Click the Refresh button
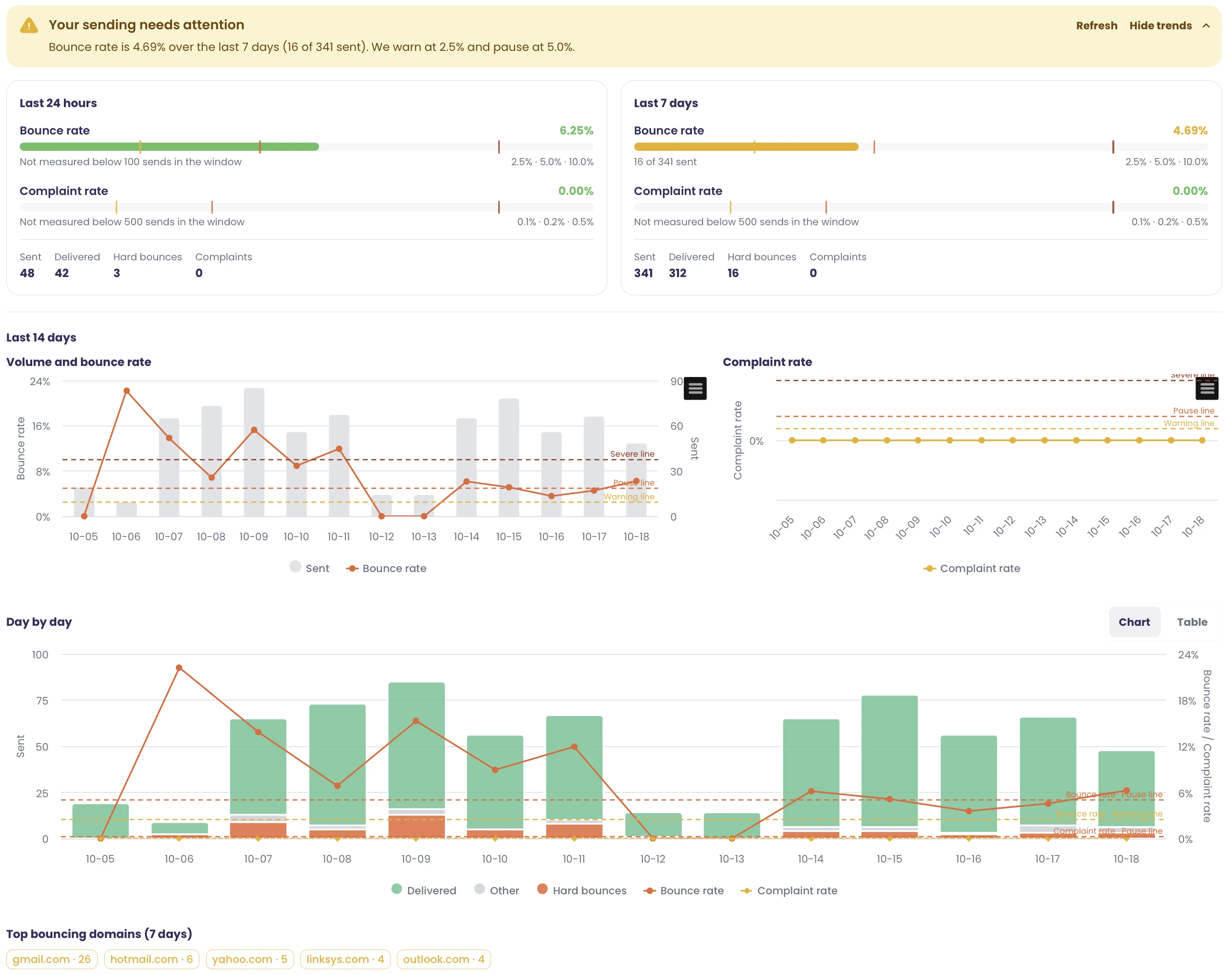 coord(1096,25)
